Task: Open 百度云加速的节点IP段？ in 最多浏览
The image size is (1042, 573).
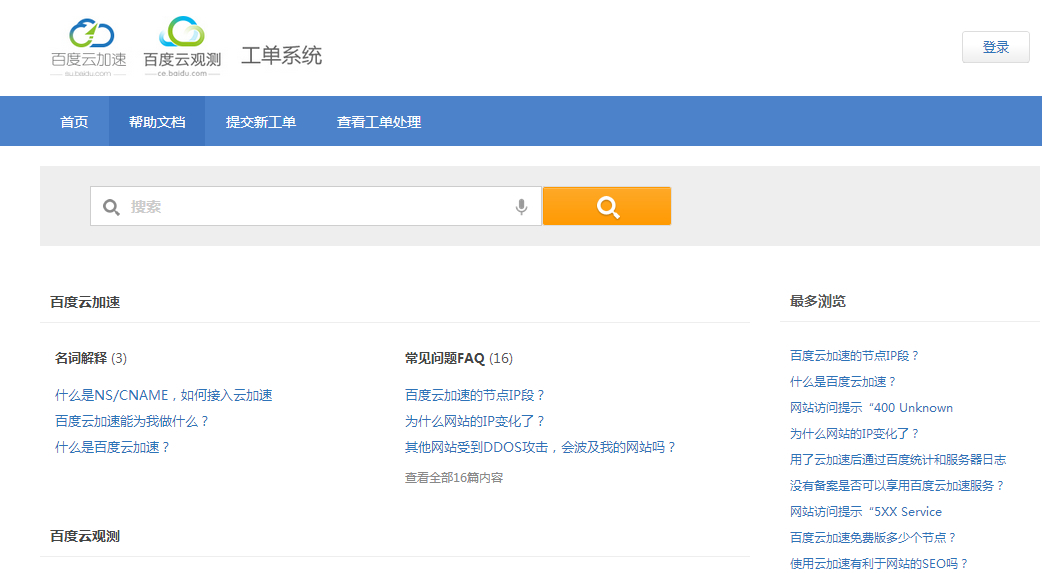Action: click(x=854, y=356)
